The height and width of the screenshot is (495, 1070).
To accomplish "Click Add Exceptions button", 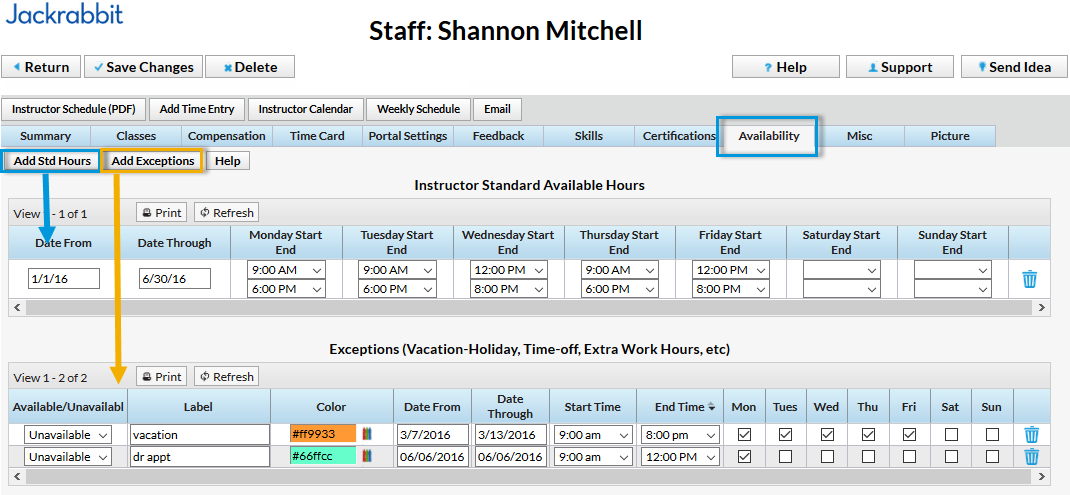I will [x=153, y=161].
